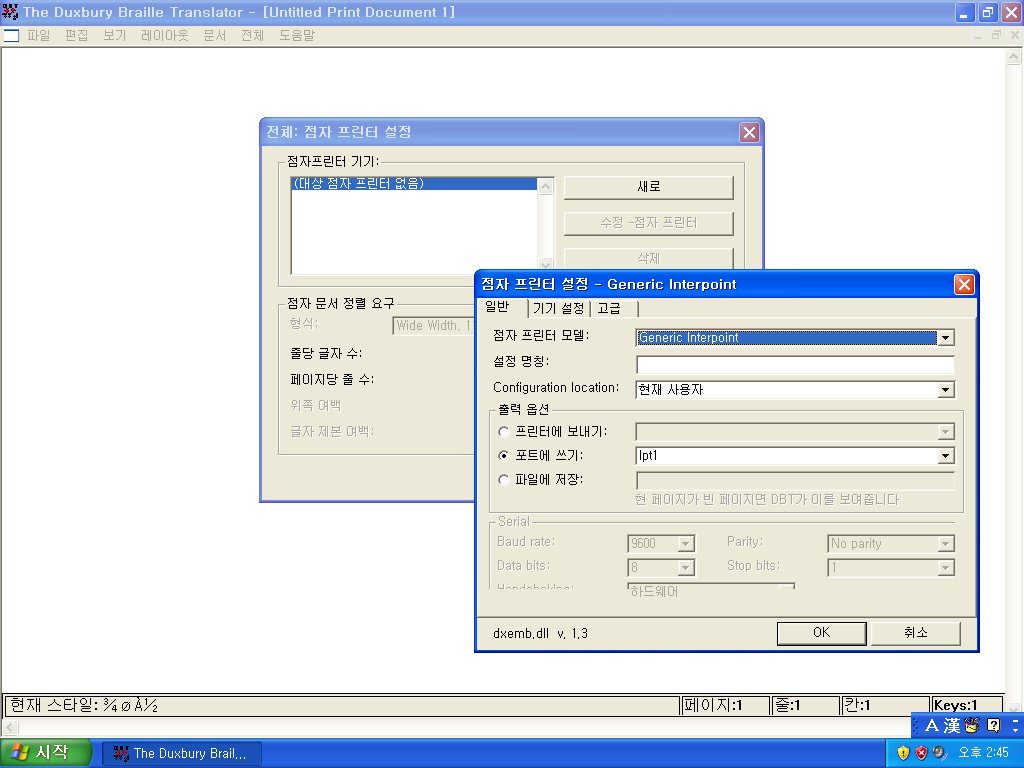
Task: Click the document icon left of 파일 menu
Action: (12, 35)
